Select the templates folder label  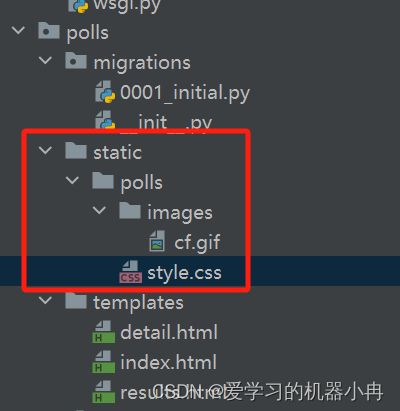click(x=138, y=303)
